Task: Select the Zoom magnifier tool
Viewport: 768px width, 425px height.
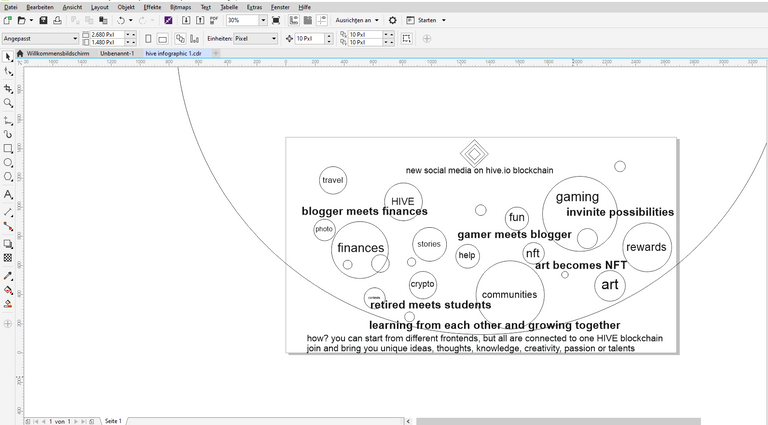Action: point(8,103)
